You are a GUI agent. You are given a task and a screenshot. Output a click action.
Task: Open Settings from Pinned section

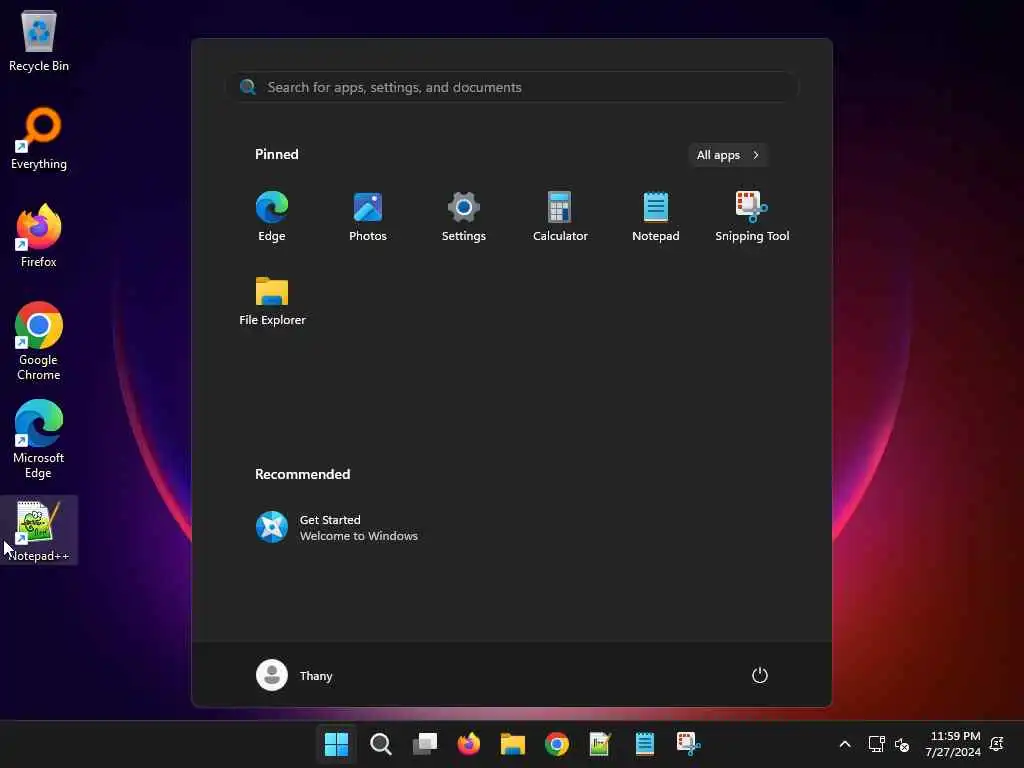point(464,217)
